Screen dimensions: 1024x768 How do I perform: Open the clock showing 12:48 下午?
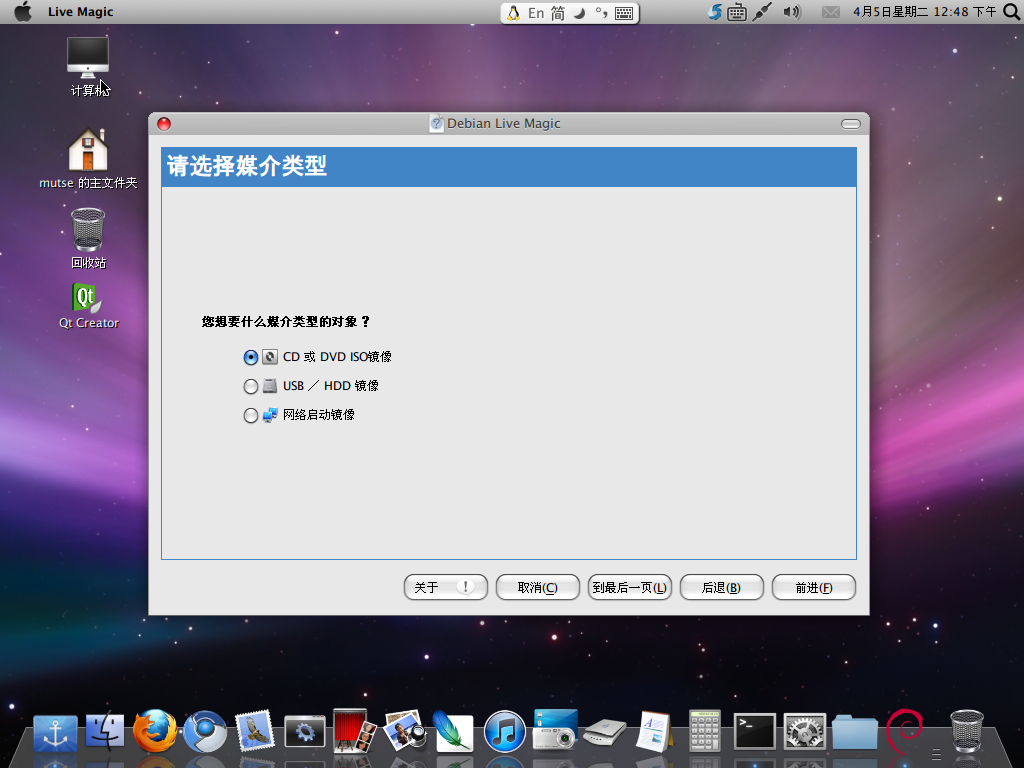tap(925, 12)
